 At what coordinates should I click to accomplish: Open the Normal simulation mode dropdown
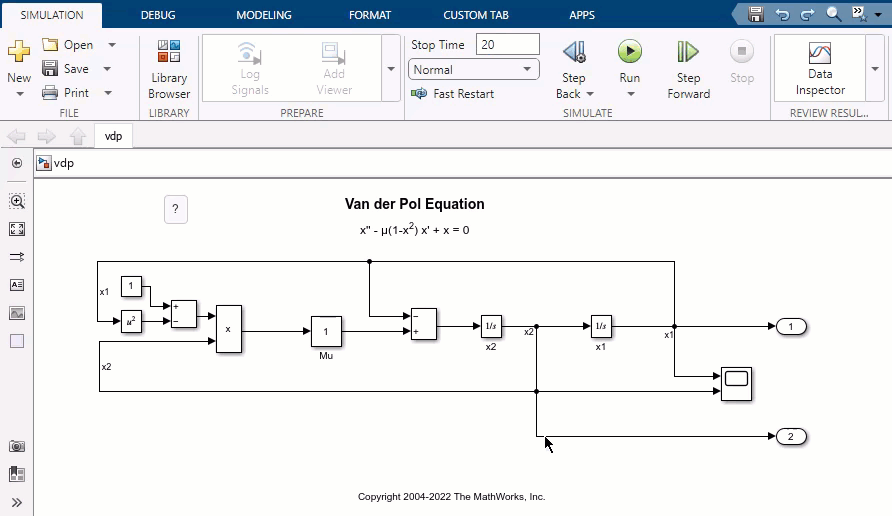(x=474, y=70)
